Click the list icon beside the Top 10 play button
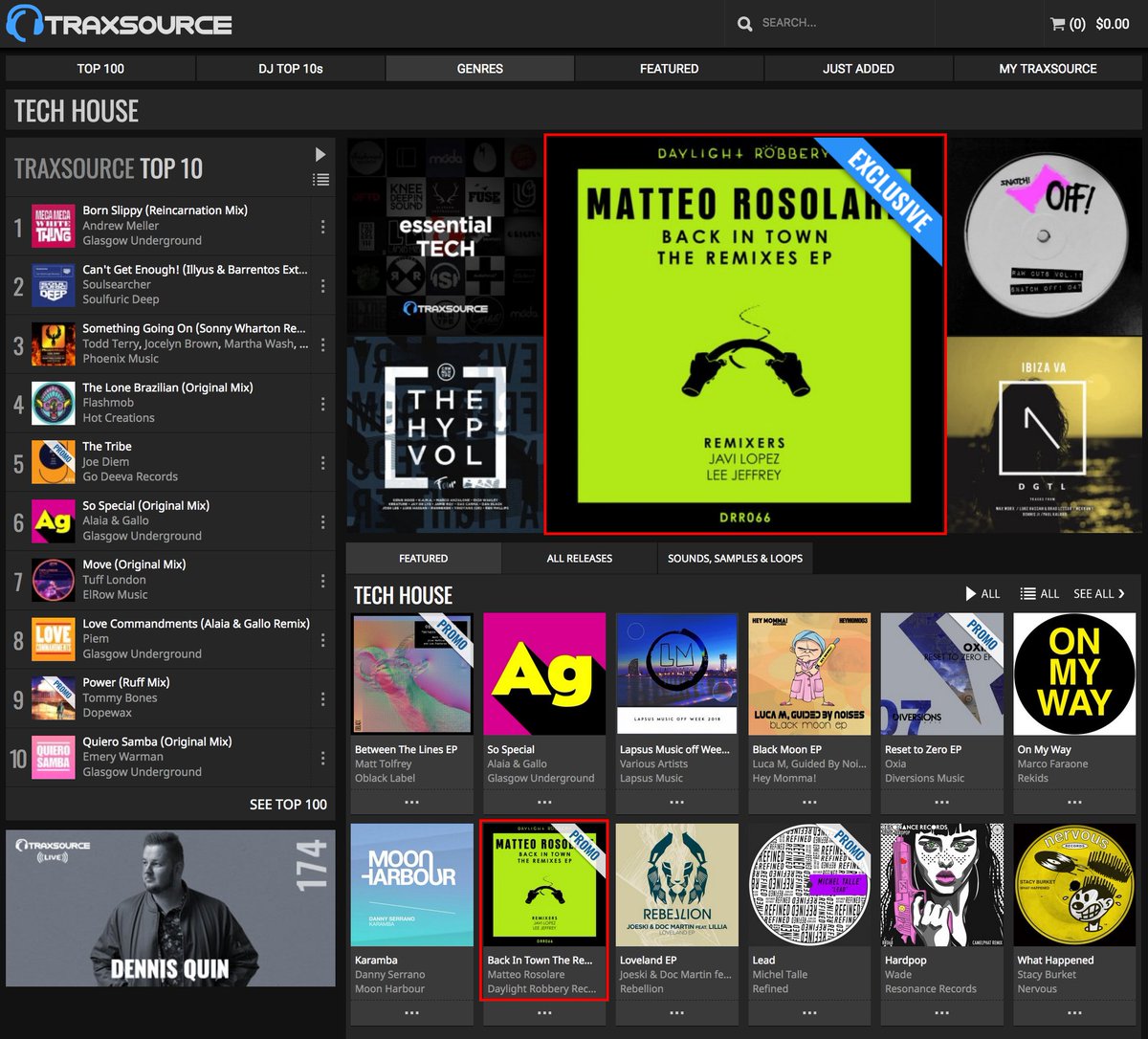Image resolution: width=1148 pixels, height=1039 pixels. coord(320,178)
